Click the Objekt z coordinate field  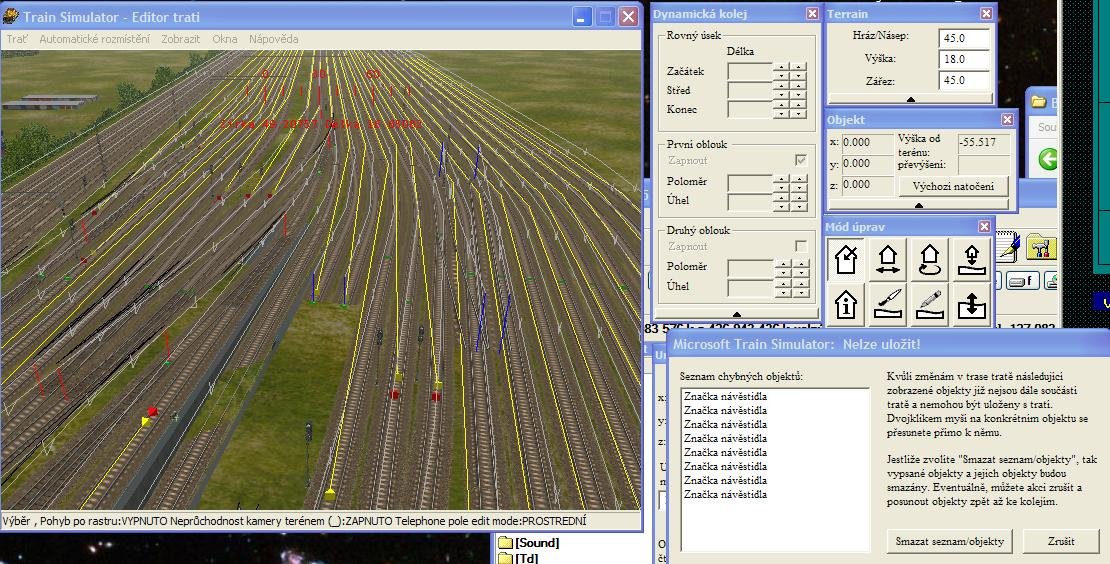coord(867,185)
